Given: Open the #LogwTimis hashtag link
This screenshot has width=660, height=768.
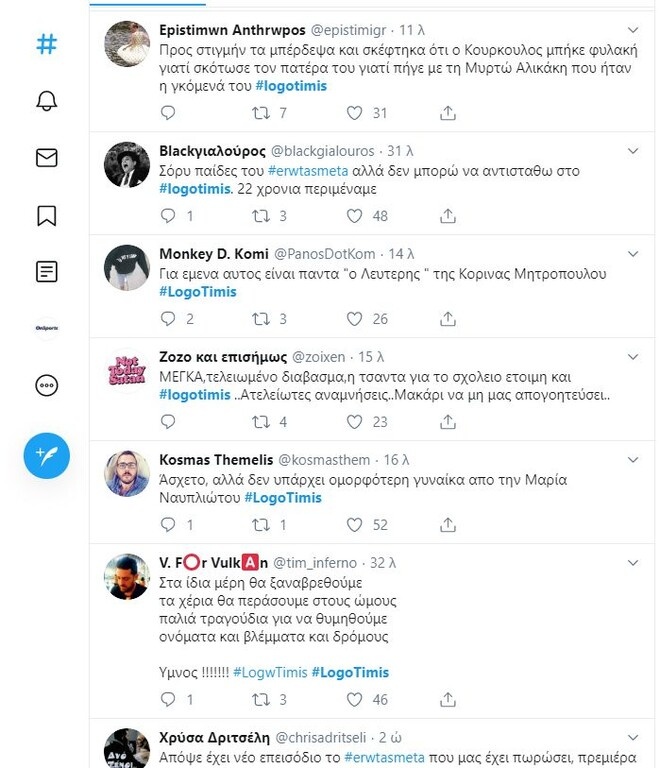Looking at the screenshot, I should tap(270, 672).
